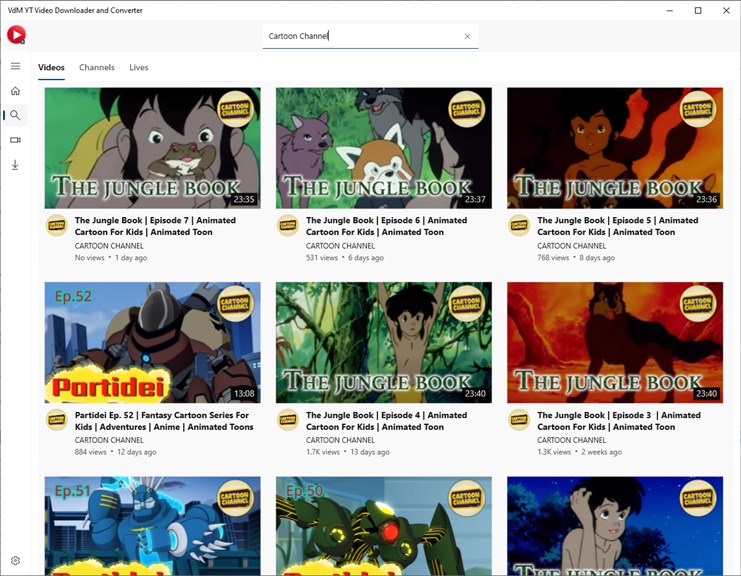The image size is (741, 576).
Task: Switch to the Channels tab
Action: (97, 67)
